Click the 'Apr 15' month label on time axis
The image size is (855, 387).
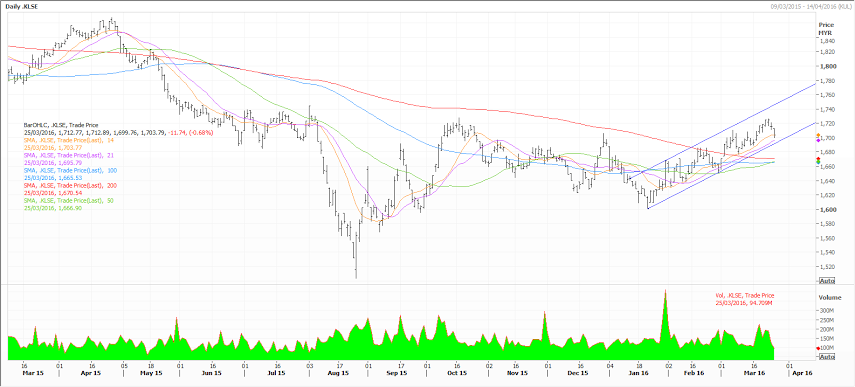coord(91,373)
